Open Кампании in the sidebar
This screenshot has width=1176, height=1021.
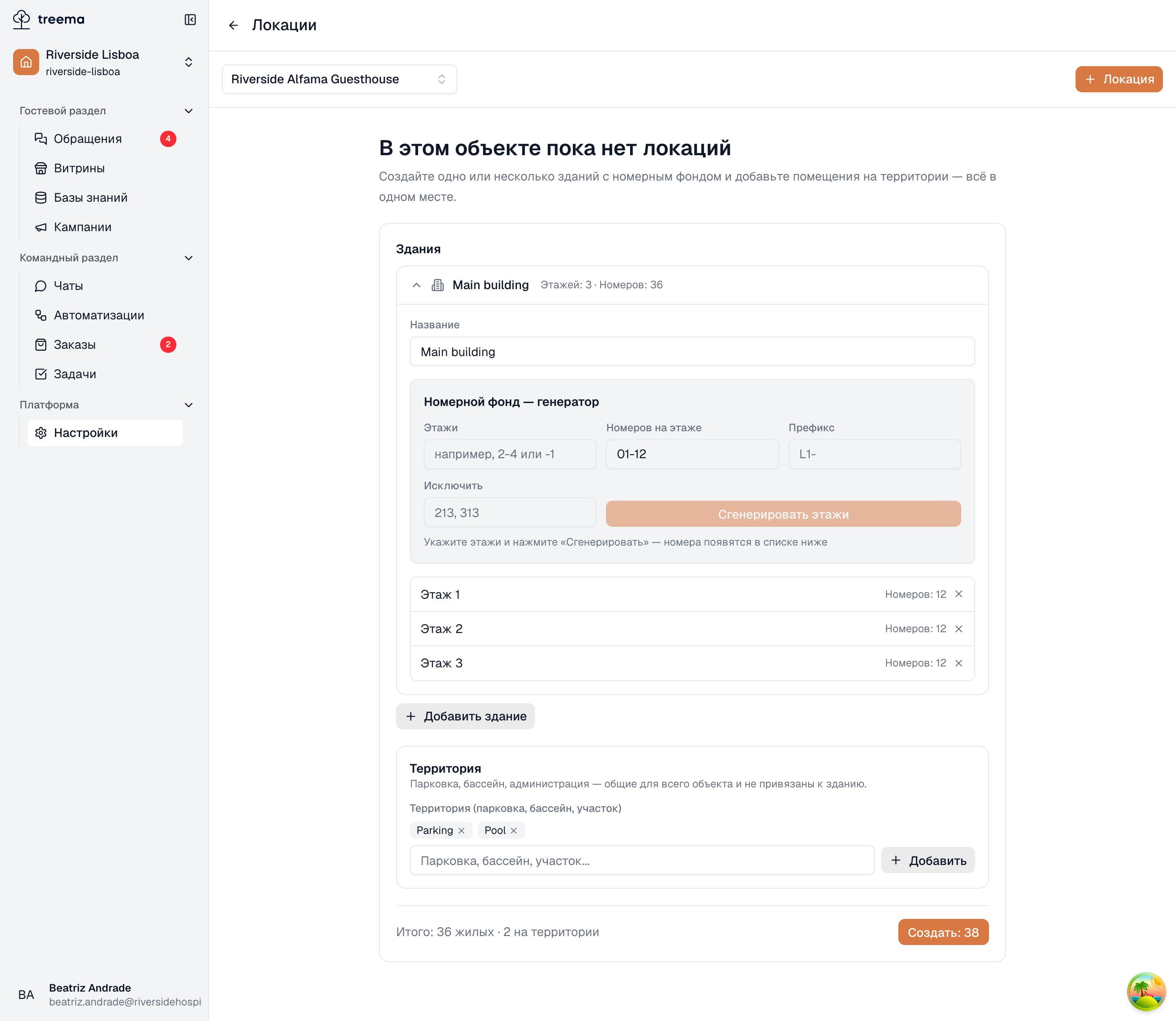click(105, 227)
